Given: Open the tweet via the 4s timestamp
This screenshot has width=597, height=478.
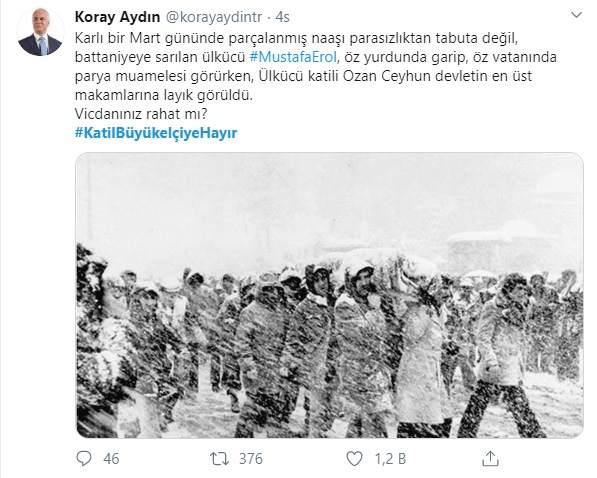Looking at the screenshot, I should 283,17.
